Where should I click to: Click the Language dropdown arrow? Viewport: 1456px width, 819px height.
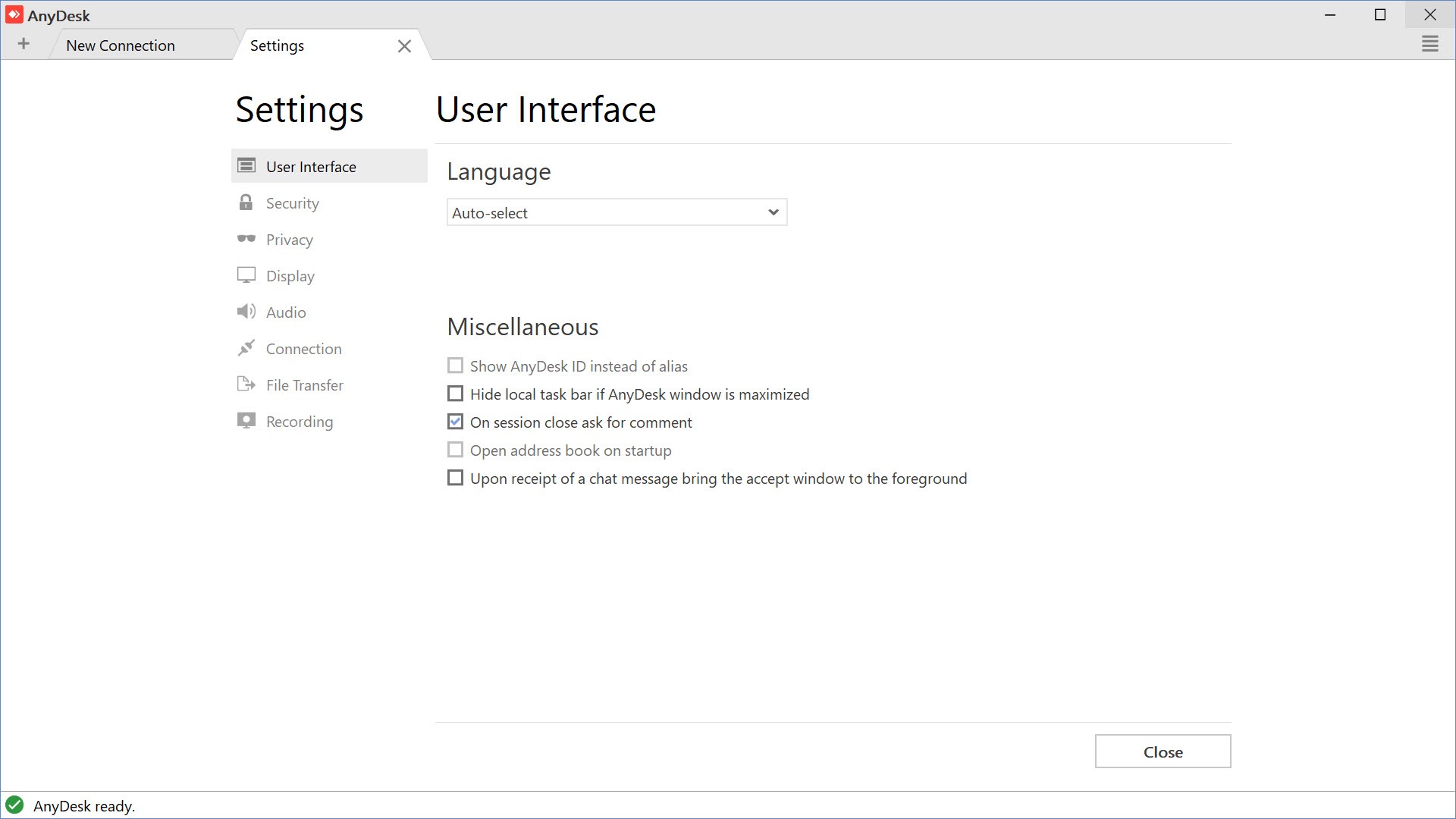tap(773, 212)
